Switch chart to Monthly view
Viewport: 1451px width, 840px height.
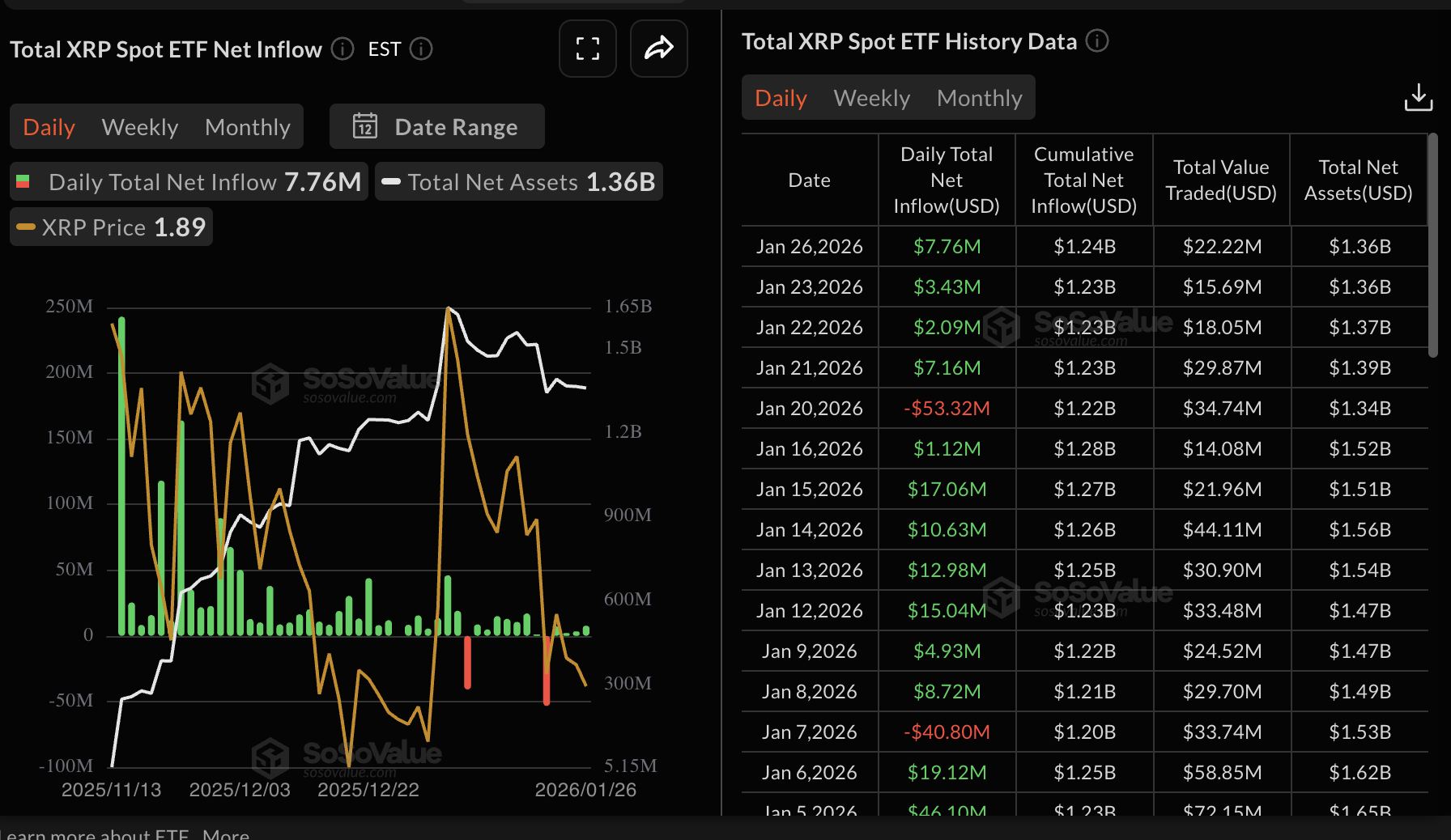pos(248,126)
